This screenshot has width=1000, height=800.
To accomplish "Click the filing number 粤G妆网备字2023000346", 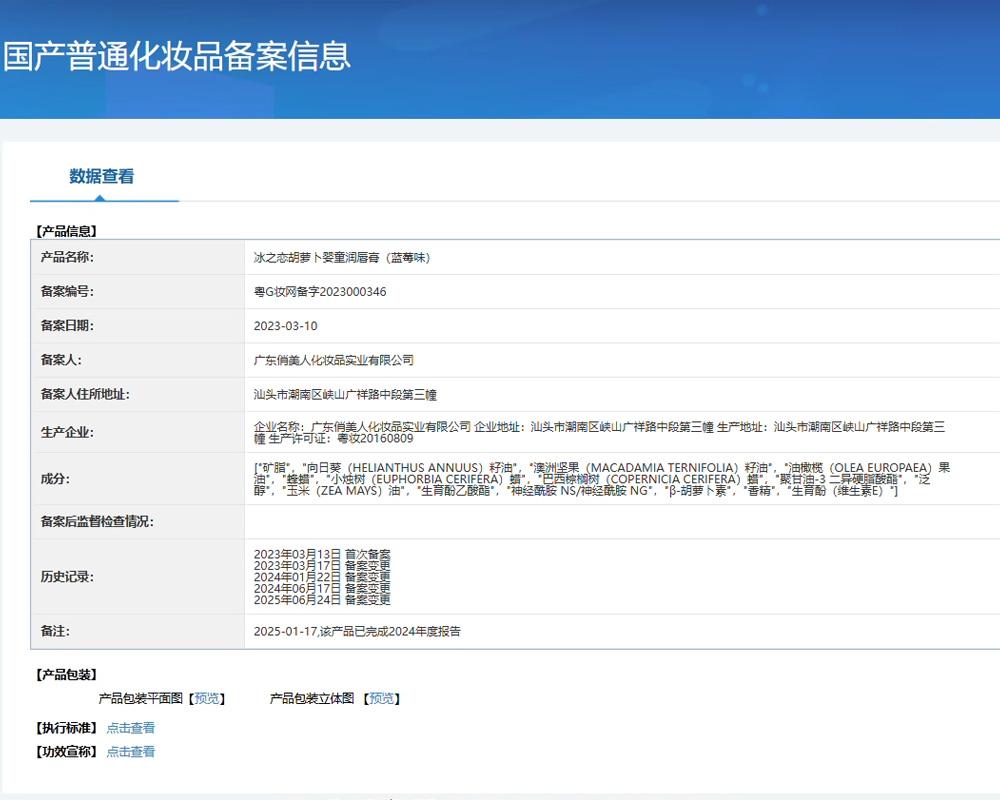I will coord(320,292).
